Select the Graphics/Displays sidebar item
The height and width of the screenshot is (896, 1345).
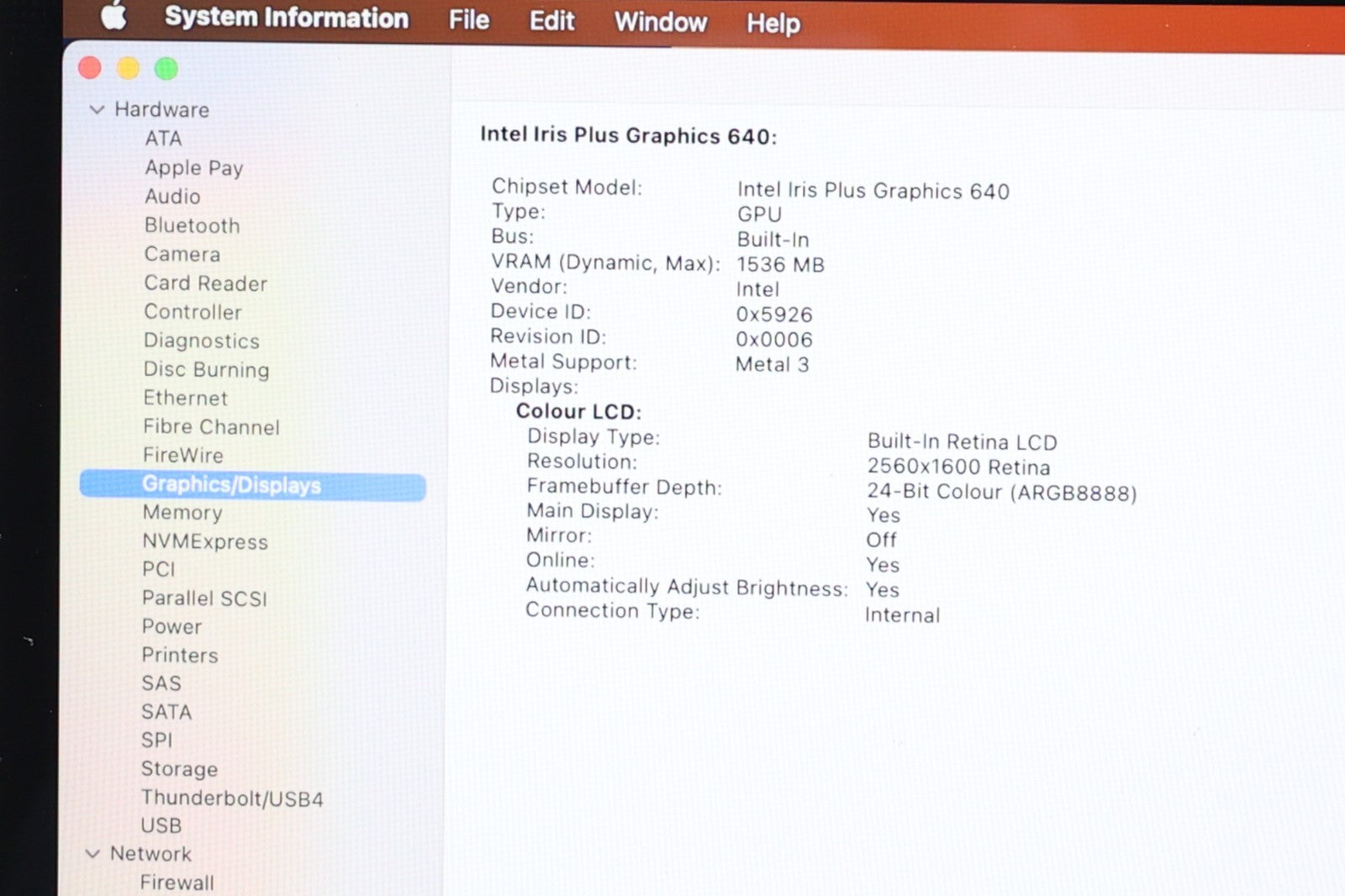[x=231, y=485]
